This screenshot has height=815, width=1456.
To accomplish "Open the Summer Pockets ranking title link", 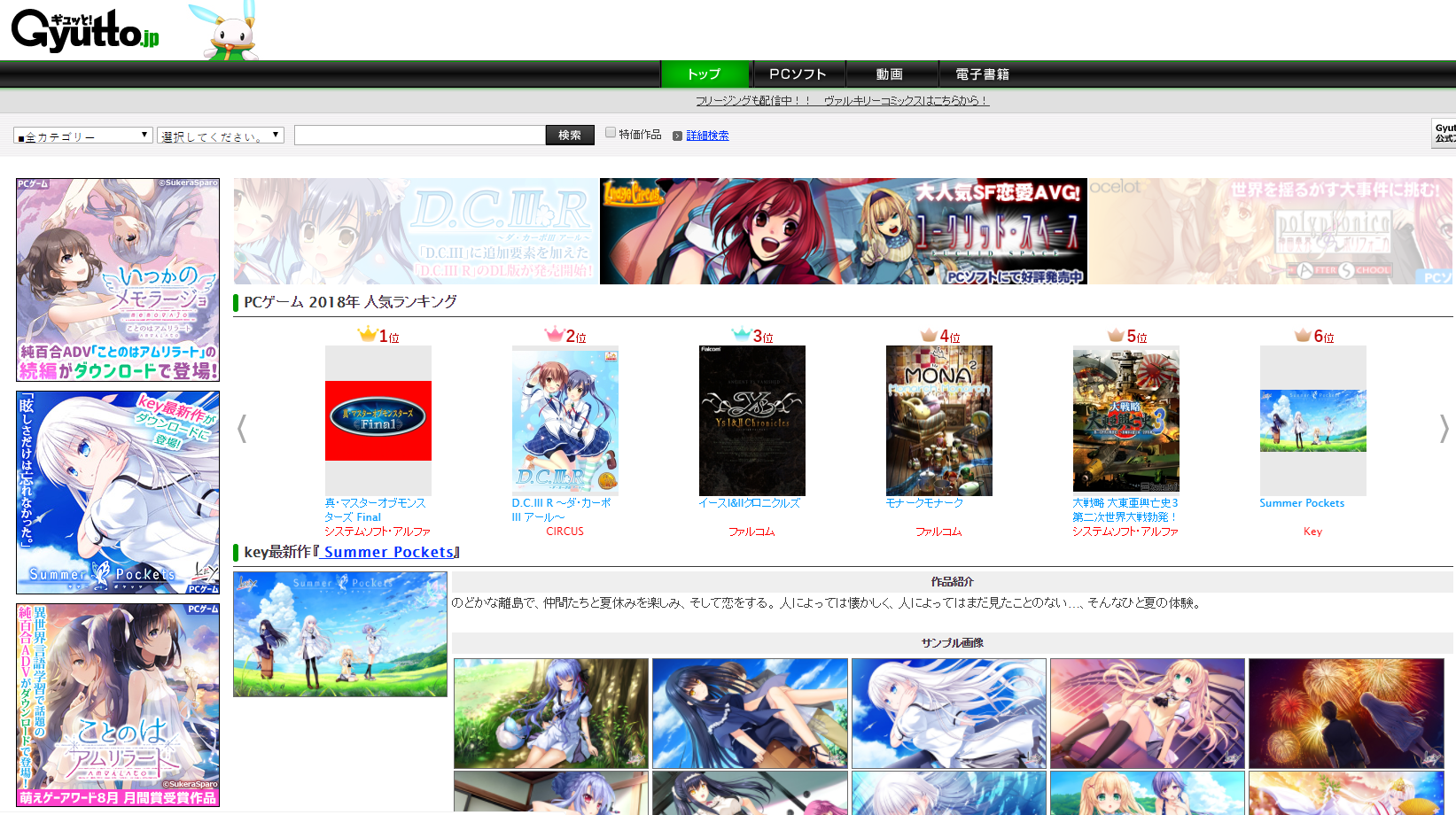I will 1302,503.
